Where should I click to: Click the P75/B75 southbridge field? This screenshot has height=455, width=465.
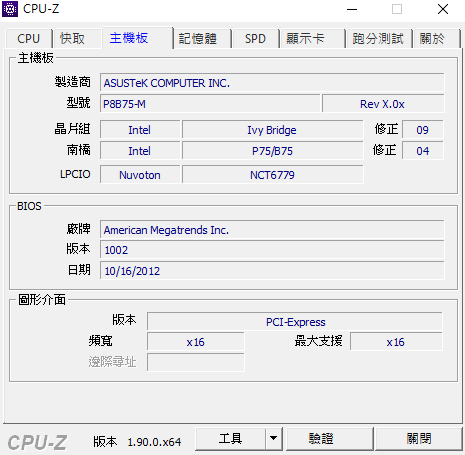pos(272,151)
